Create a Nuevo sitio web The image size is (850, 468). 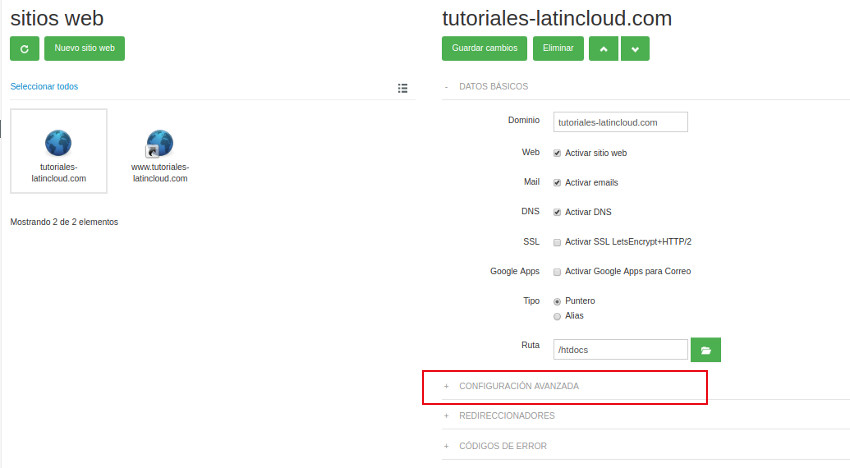[x=85, y=48]
